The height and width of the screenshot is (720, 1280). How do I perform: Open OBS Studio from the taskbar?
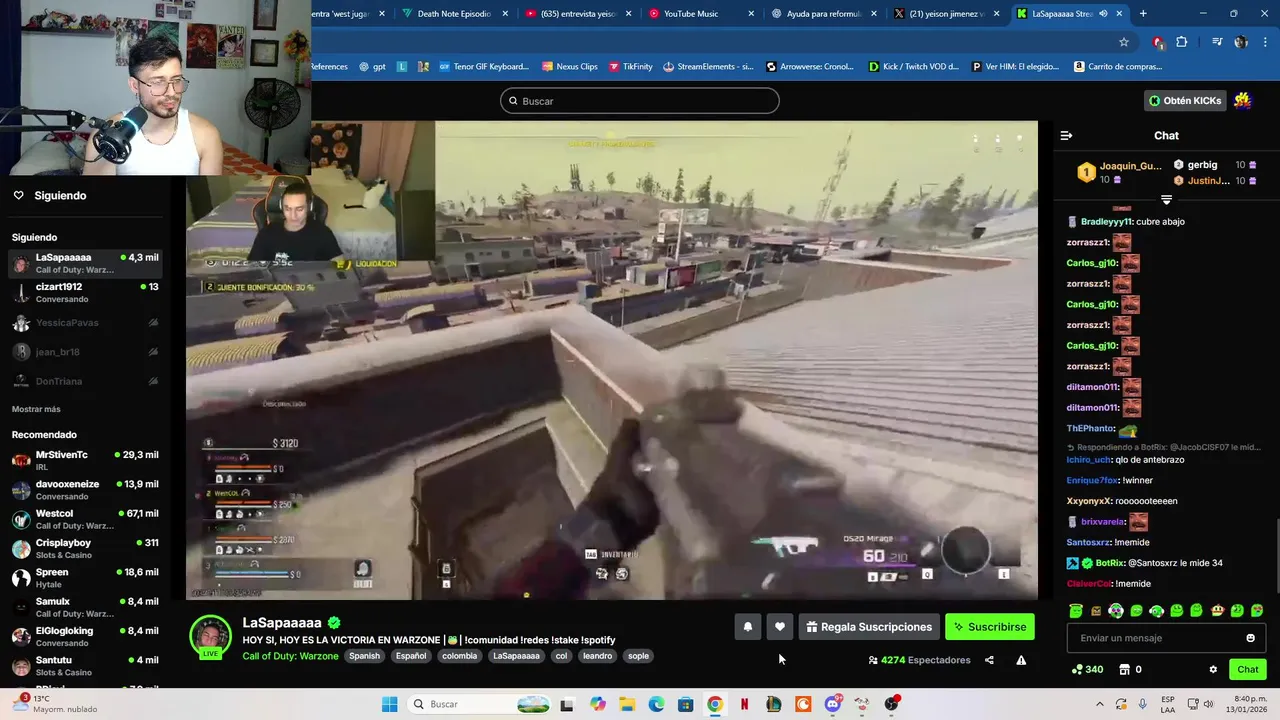892,704
